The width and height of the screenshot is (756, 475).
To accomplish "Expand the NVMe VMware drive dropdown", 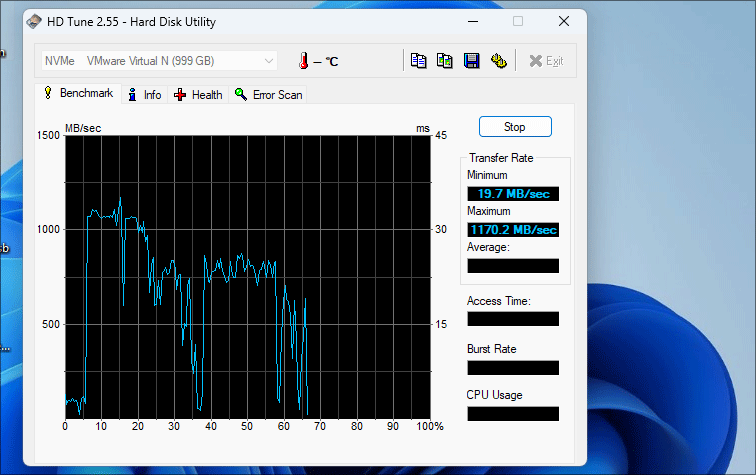I will pos(268,61).
